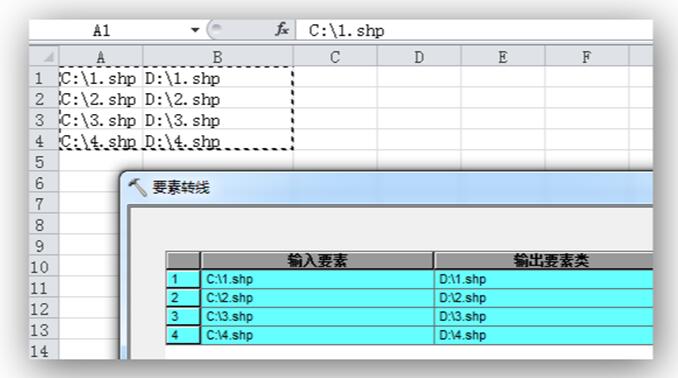Select spreadsheet row 10 header
The width and height of the screenshot is (678, 378).
pyautogui.click(x=44, y=267)
